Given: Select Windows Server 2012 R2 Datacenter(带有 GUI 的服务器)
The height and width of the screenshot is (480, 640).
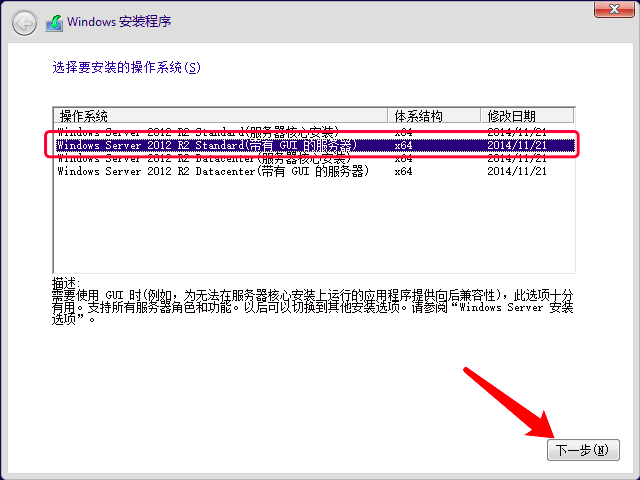Looking at the screenshot, I should click(x=314, y=171).
